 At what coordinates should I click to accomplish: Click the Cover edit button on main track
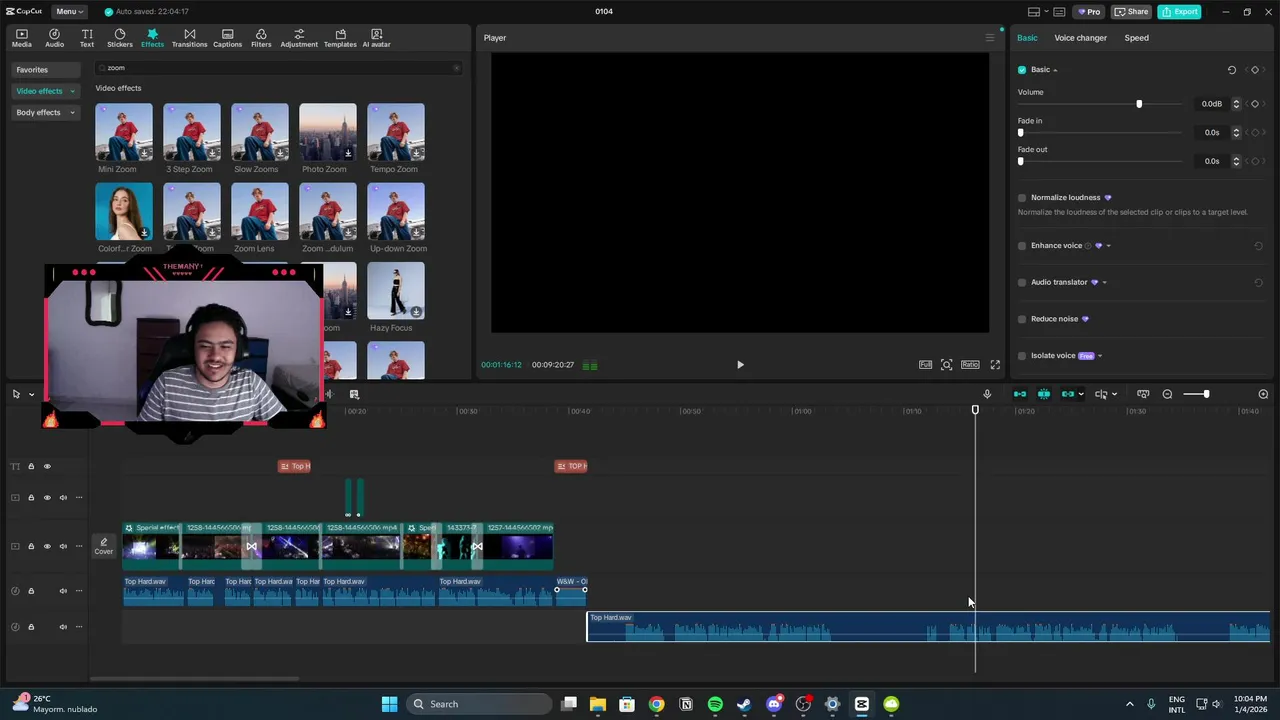[104, 546]
